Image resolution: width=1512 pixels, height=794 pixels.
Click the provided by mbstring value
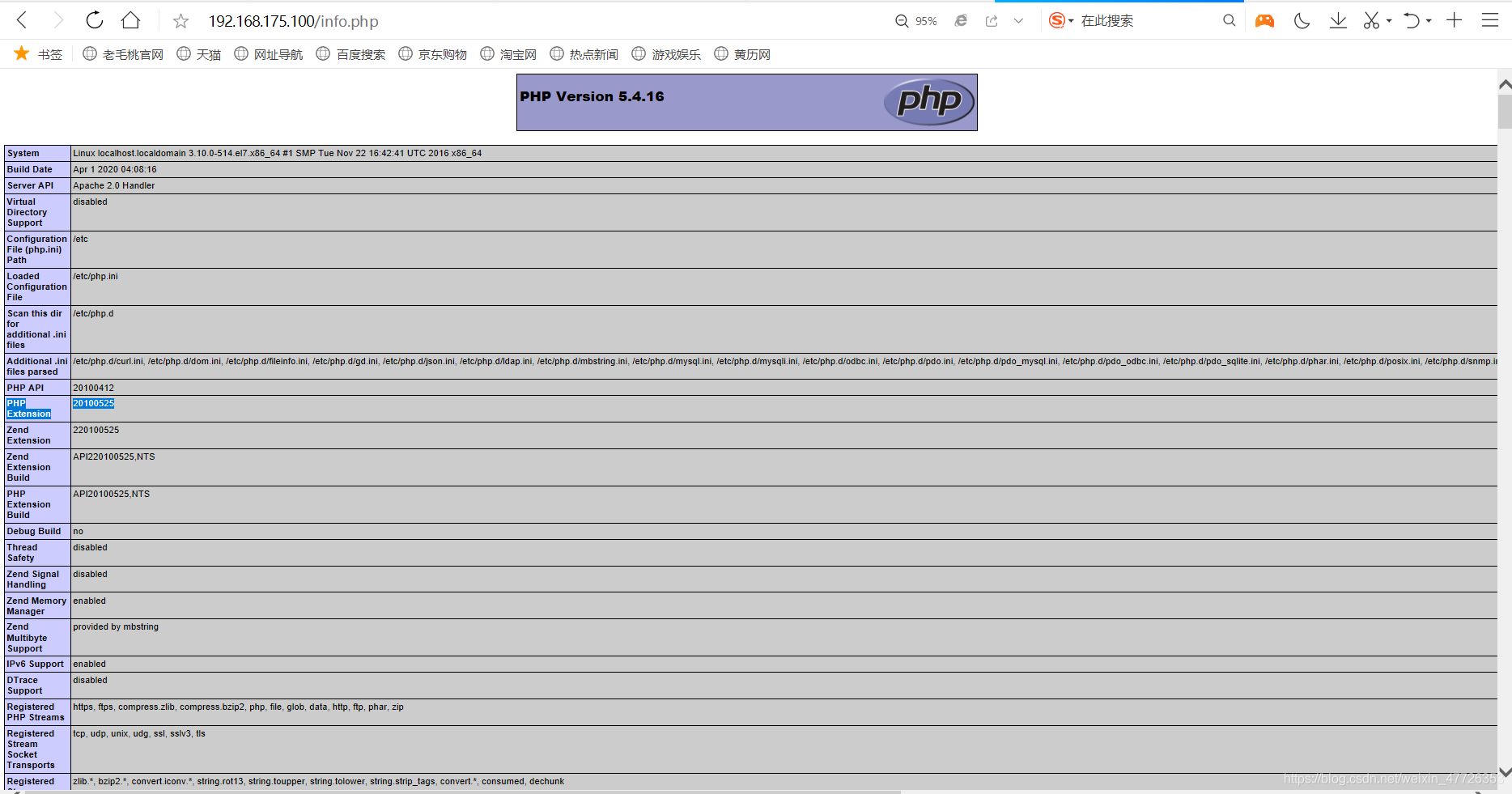[x=116, y=626]
